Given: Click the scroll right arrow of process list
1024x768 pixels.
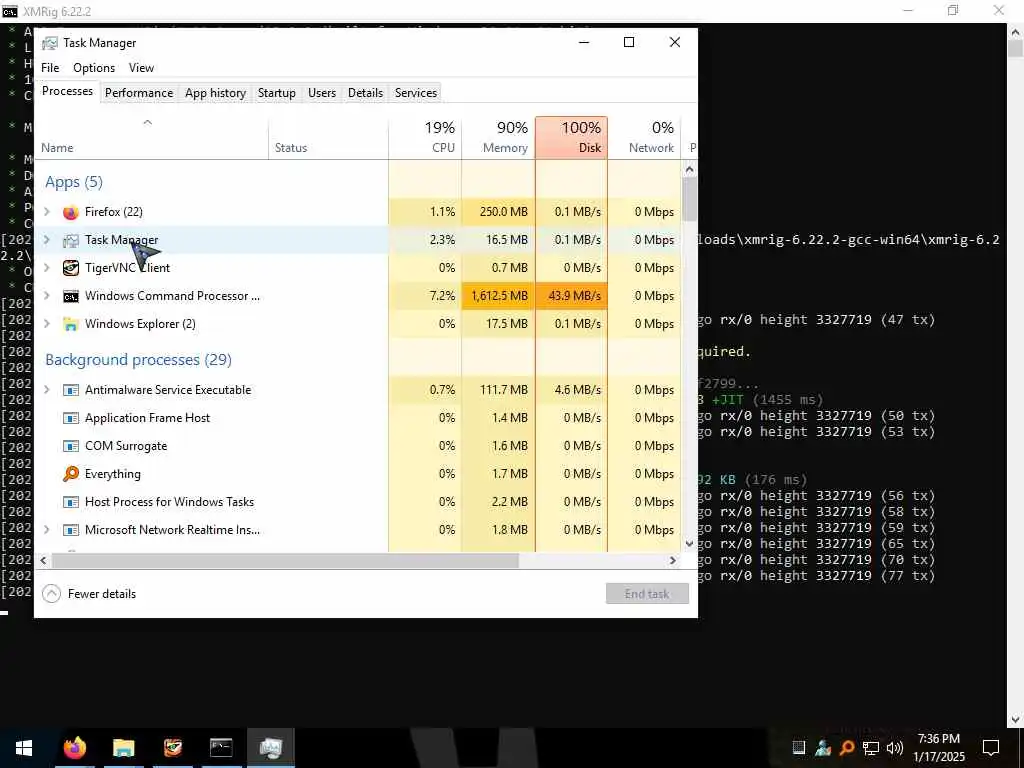Looking at the screenshot, I should [673, 560].
